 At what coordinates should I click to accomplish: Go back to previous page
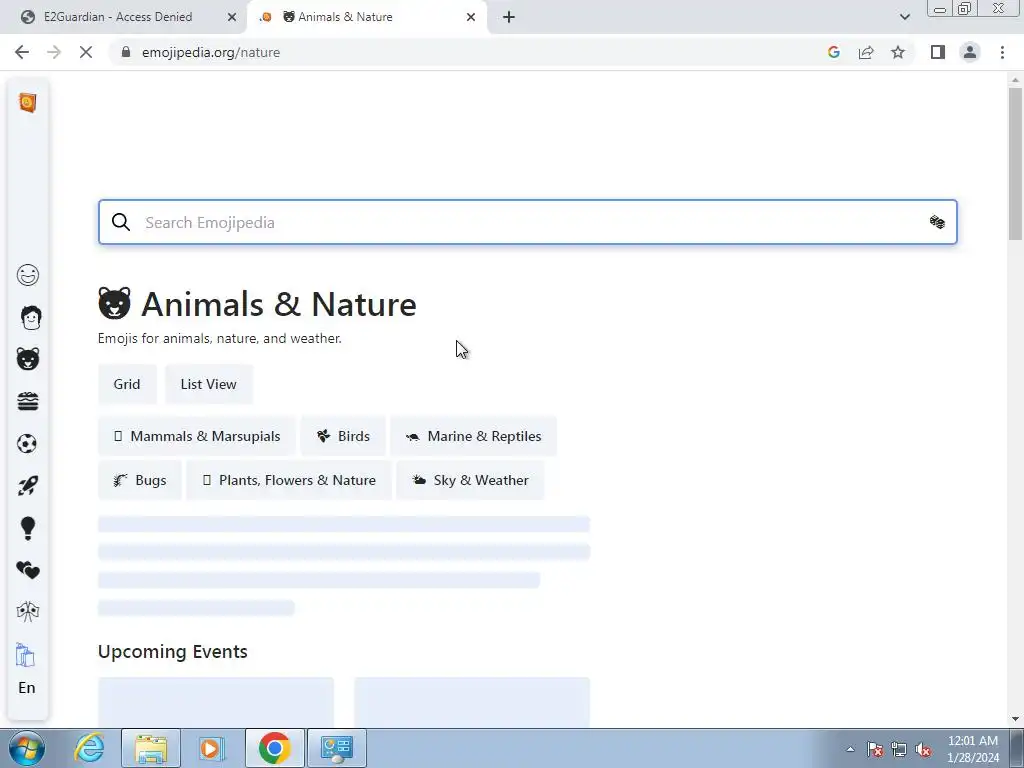coord(22,52)
